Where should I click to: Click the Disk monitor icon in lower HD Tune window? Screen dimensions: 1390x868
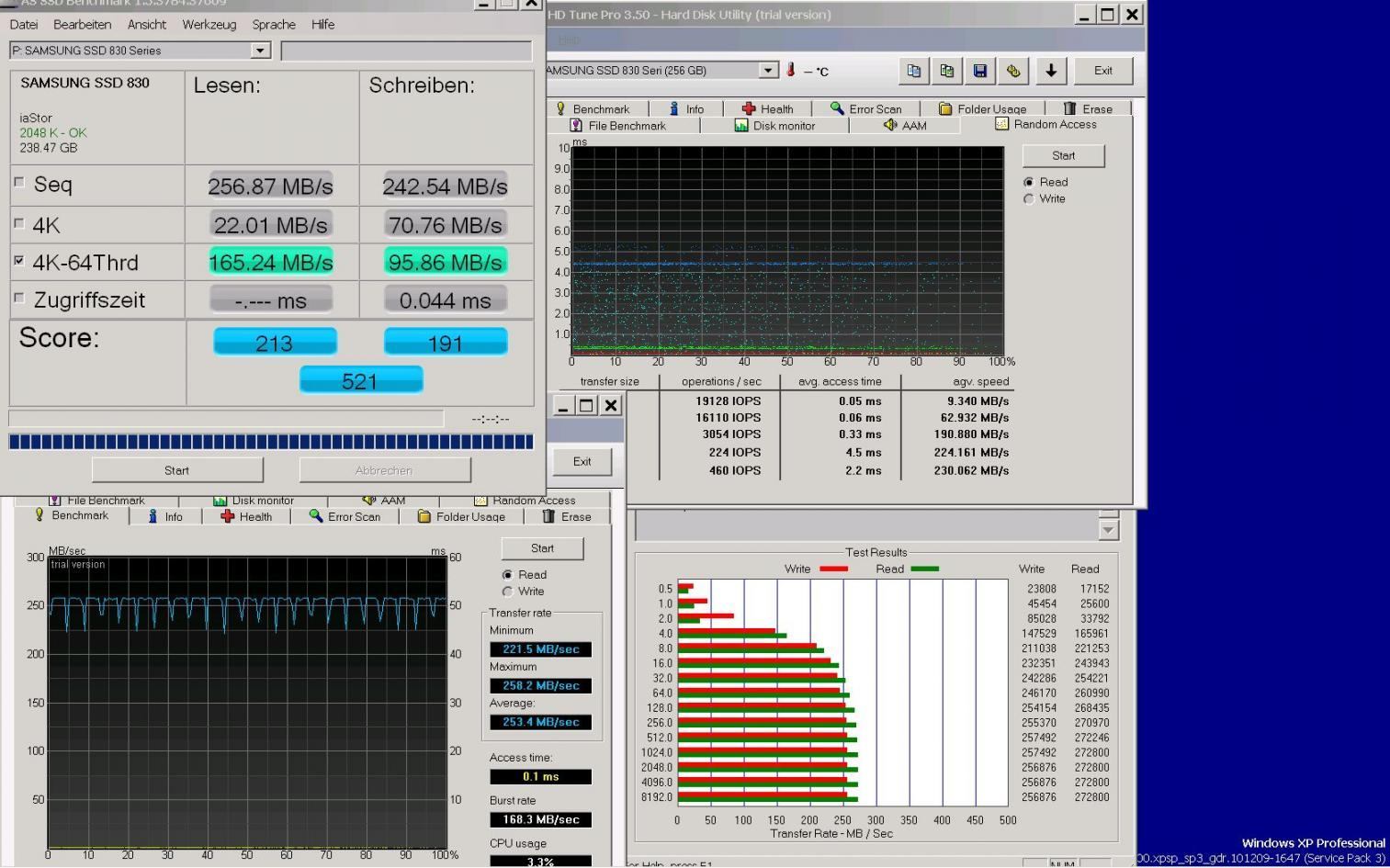[x=220, y=501]
